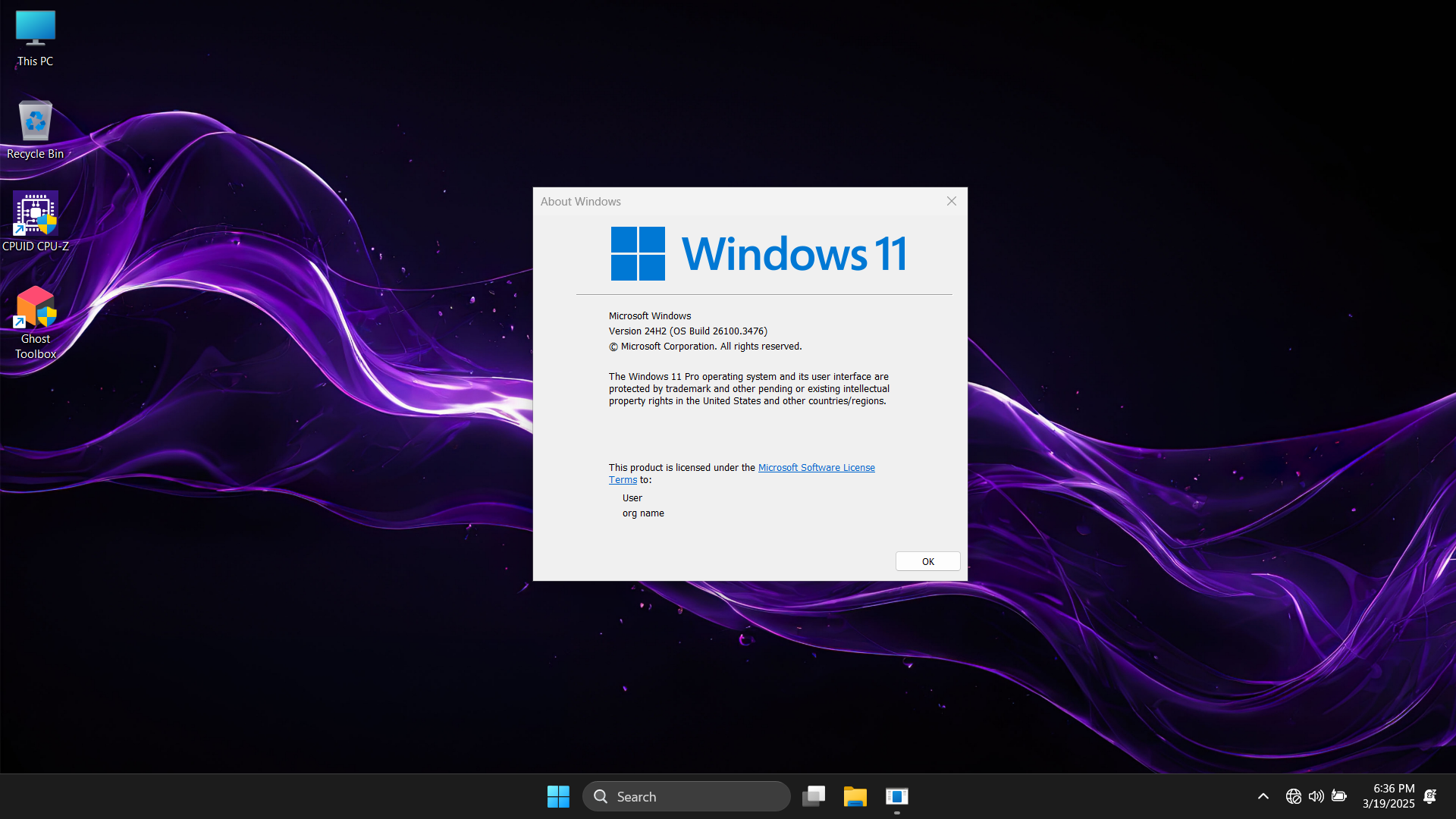
Task: Open the clock and date flyout
Action: pos(1388,796)
